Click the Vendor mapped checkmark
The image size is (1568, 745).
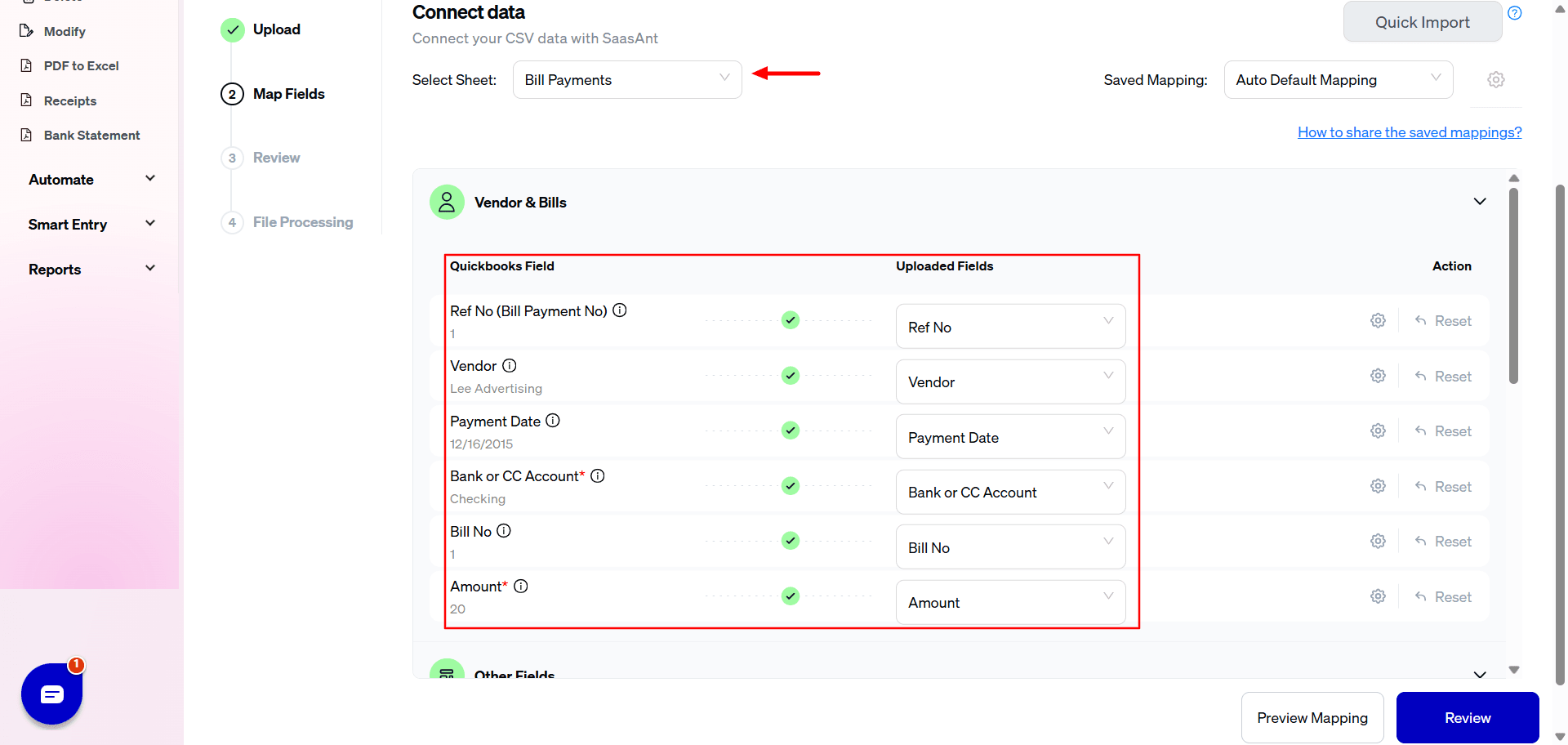point(790,376)
